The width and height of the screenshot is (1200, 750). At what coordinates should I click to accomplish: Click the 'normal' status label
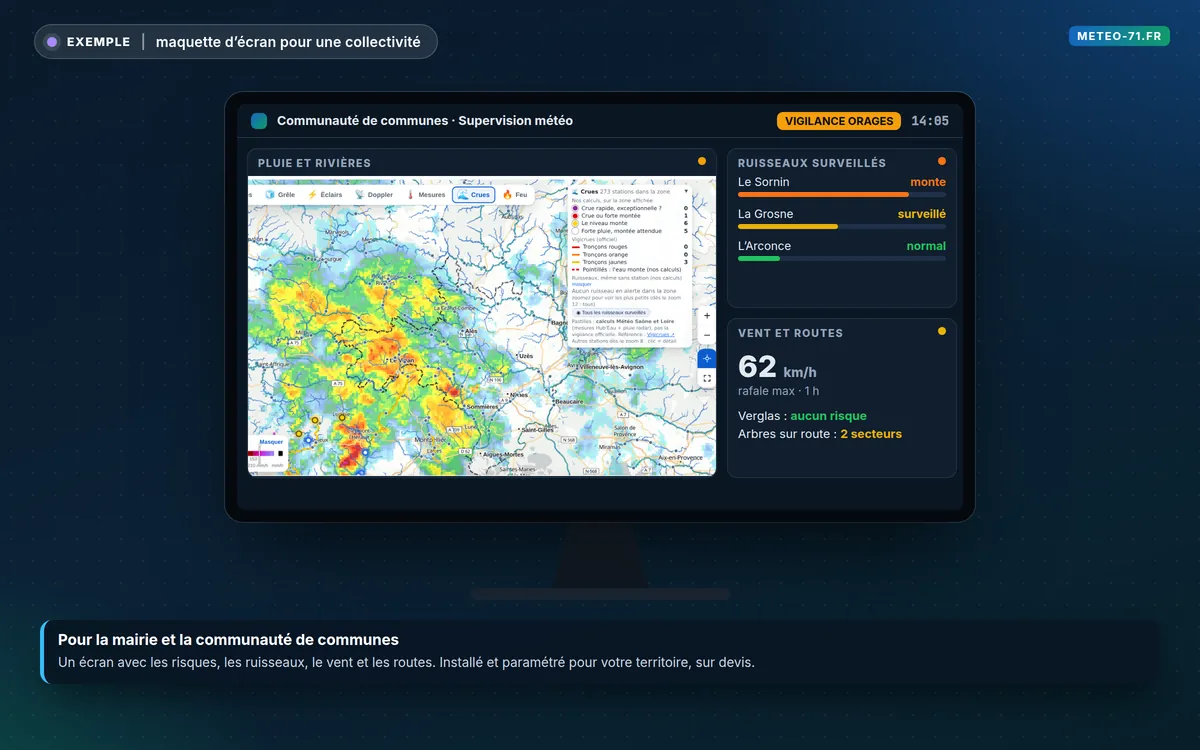pos(926,246)
